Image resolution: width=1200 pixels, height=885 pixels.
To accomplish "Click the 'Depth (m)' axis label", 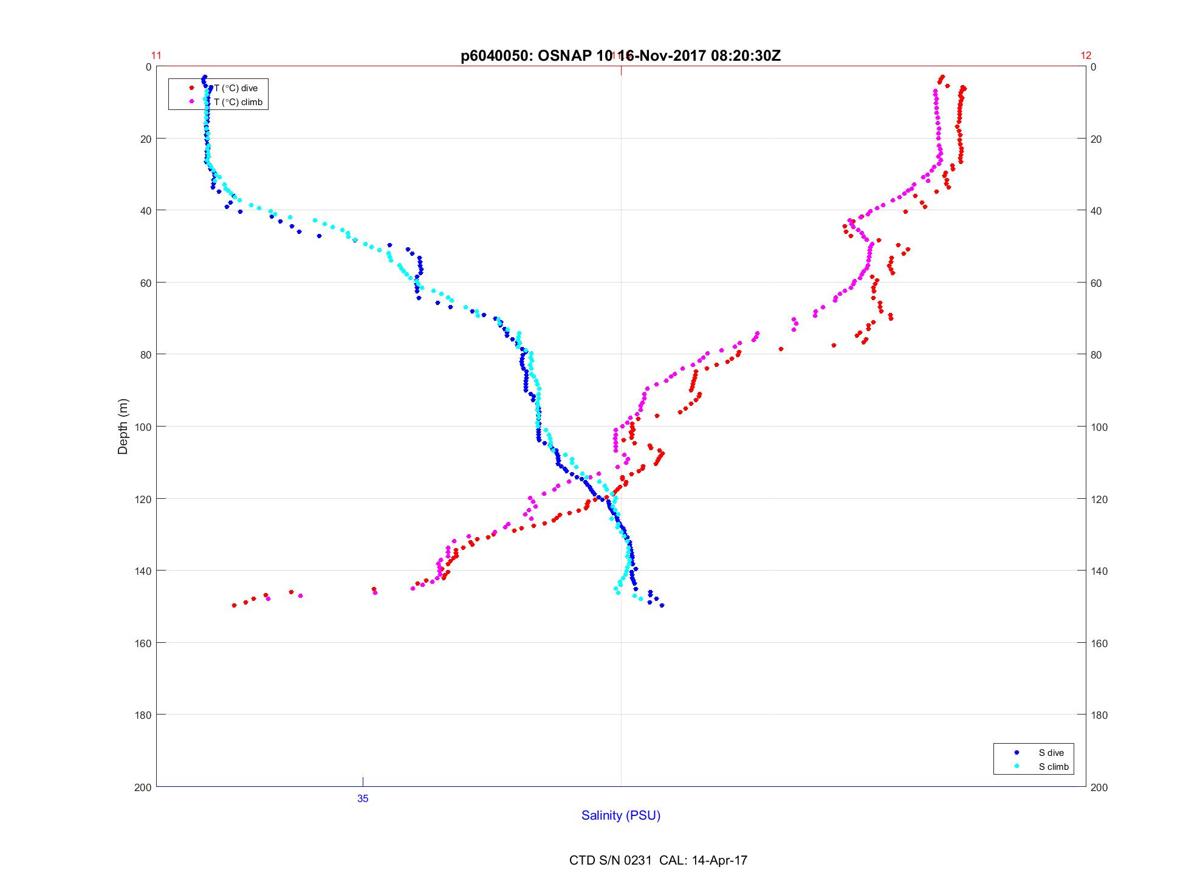I will (124, 427).
